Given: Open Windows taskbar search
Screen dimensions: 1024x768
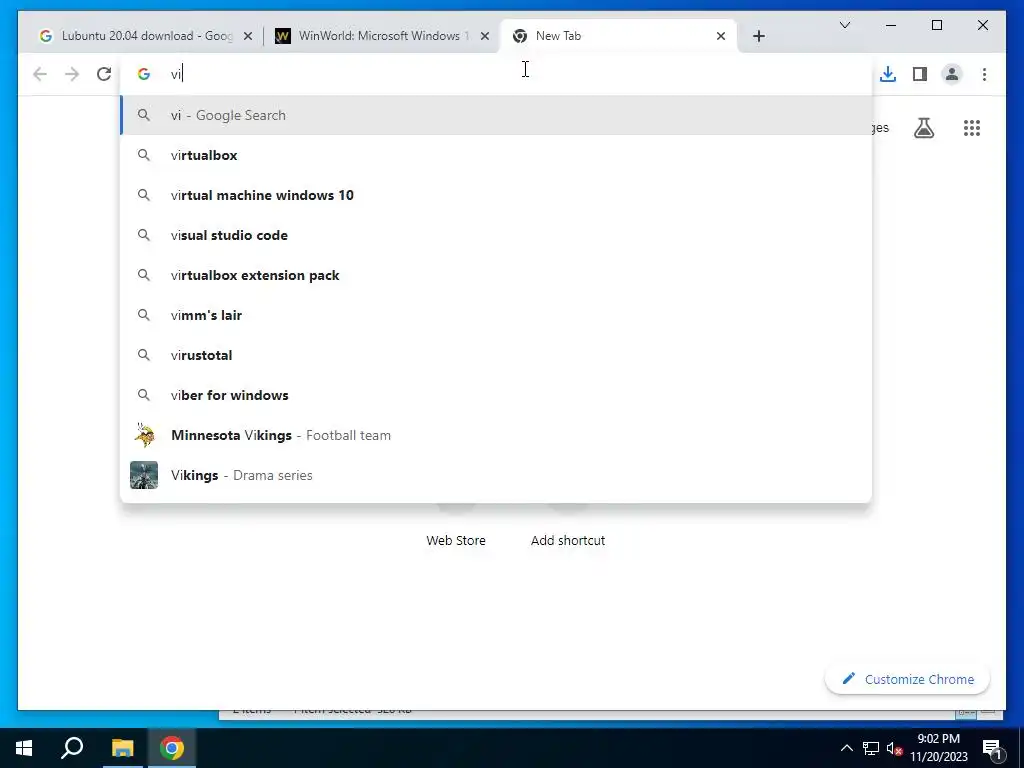Looking at the screenshot, I should tap(72, 748).
